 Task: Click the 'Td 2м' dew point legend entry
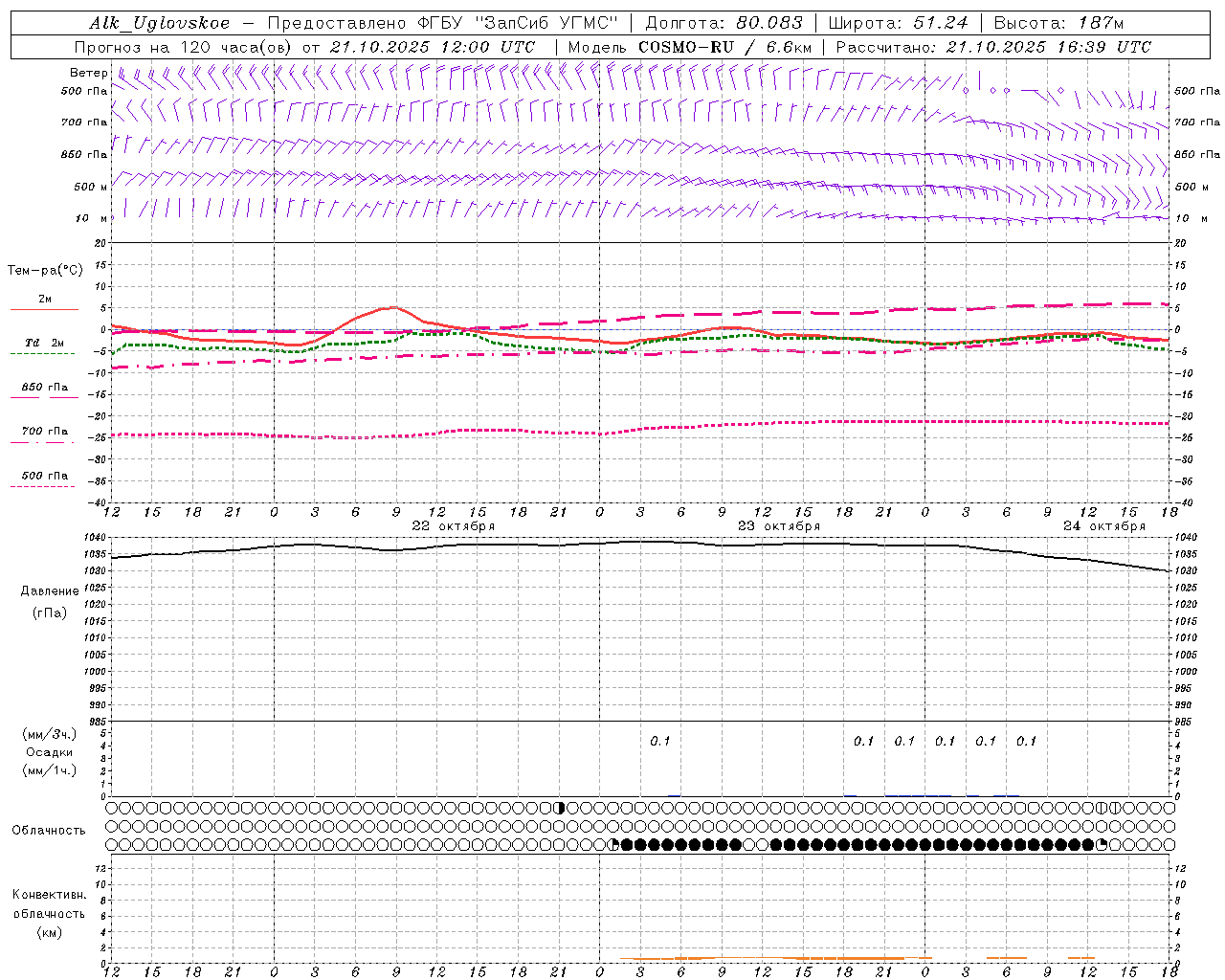click(44, 343)
